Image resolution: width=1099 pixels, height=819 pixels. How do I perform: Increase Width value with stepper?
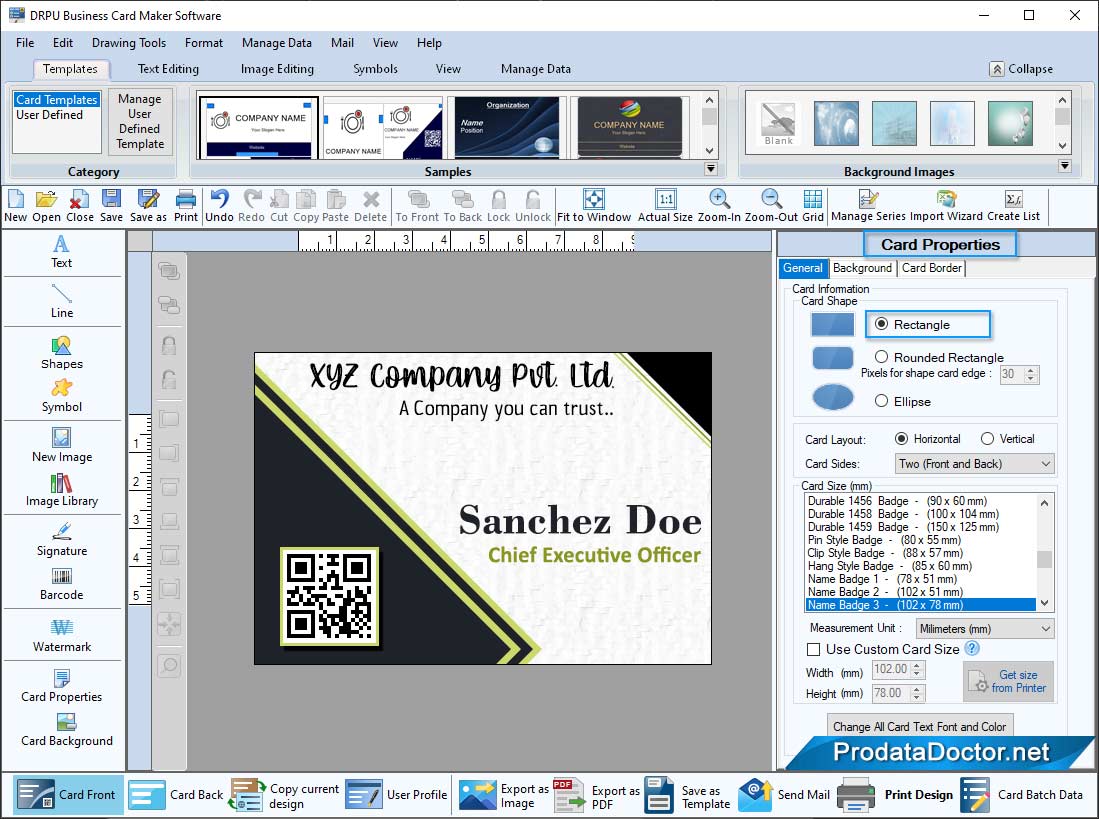(917, 665)
